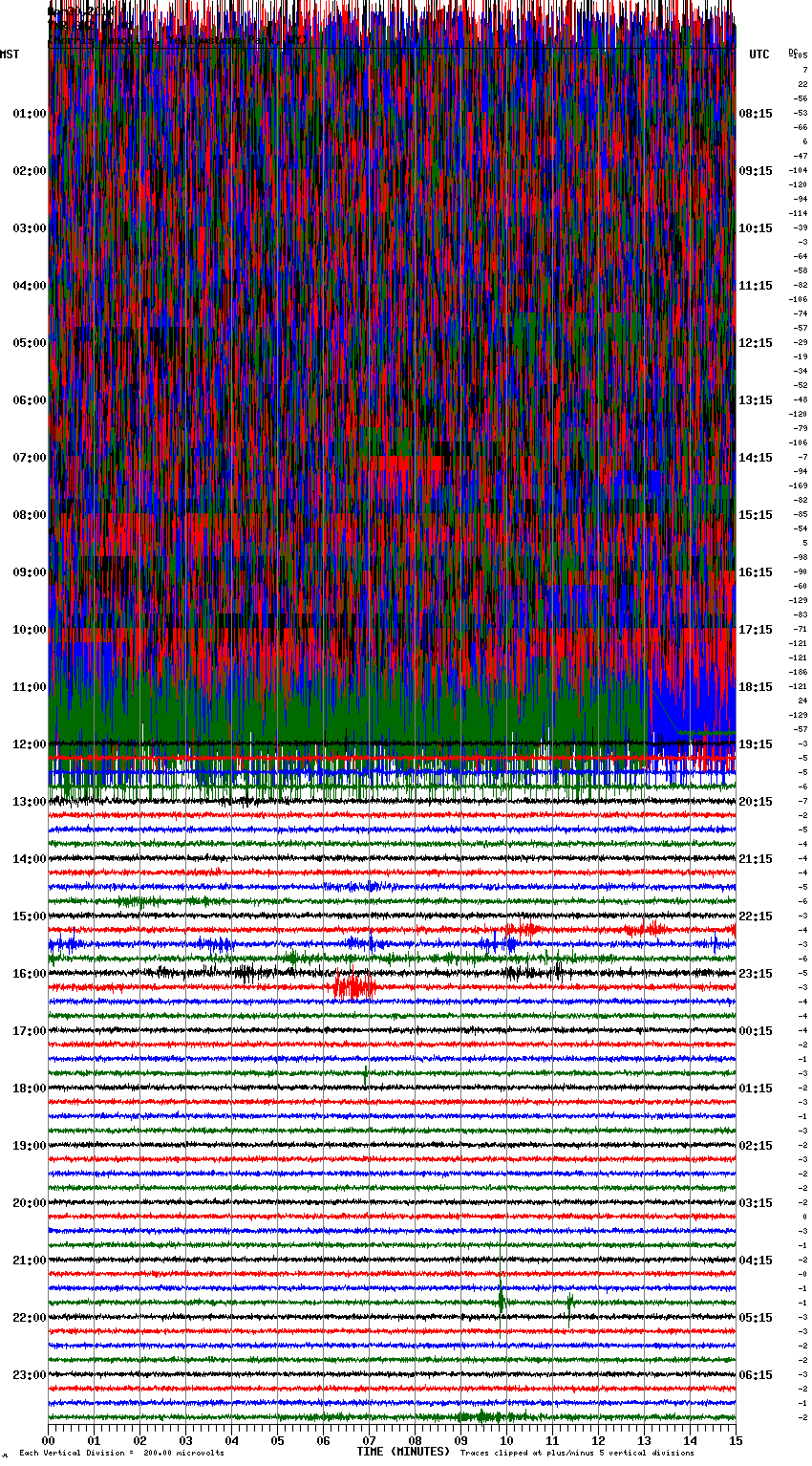Select the 16:00 MST hour label

[x=30, y=974]
